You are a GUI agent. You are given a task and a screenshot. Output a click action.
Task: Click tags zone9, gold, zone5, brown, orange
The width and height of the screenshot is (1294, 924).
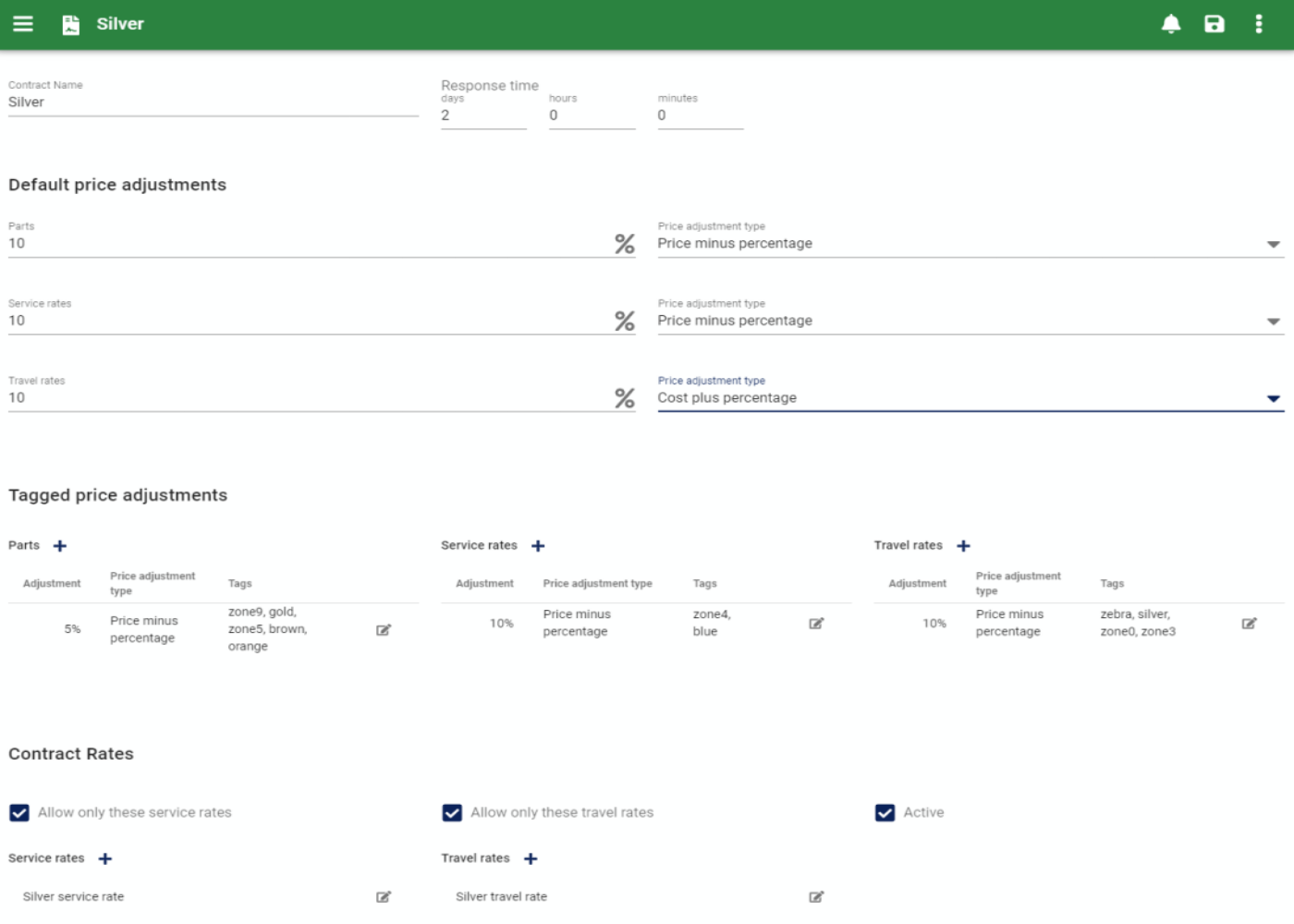point(268,629)
